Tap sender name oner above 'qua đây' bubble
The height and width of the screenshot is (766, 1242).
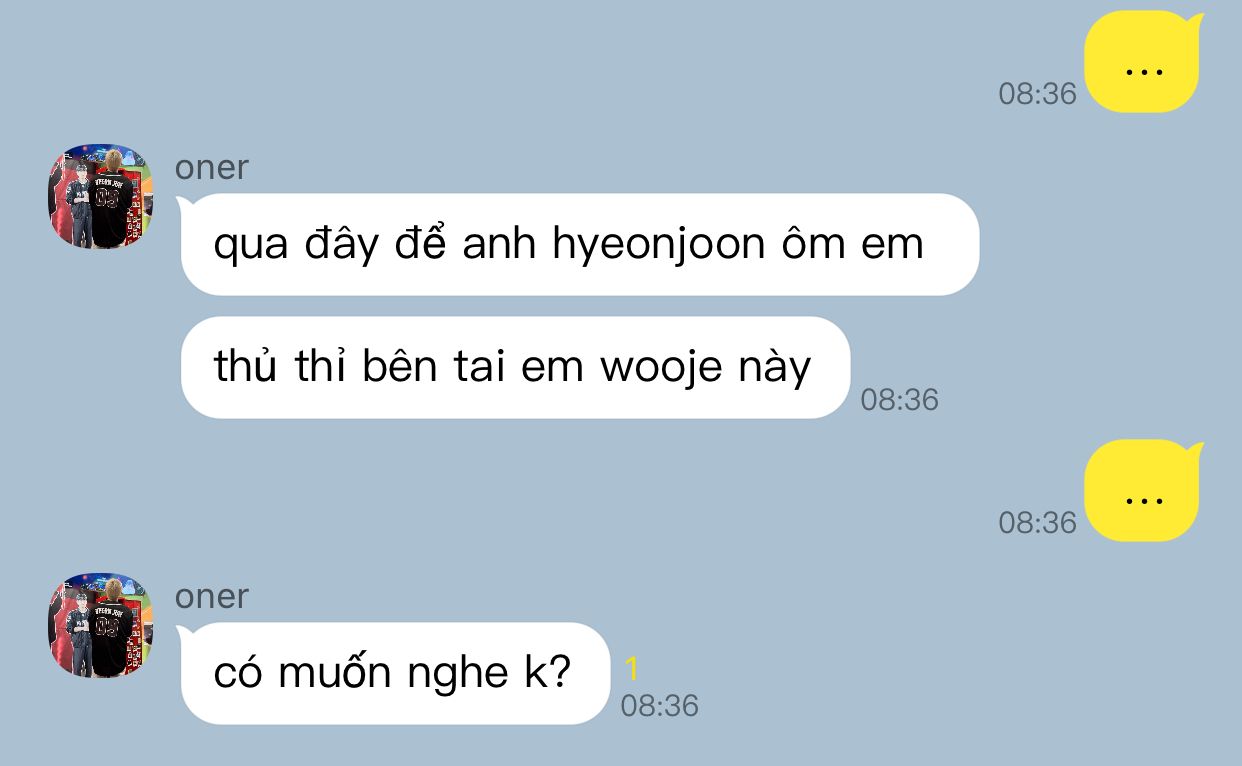click(212, 167)
